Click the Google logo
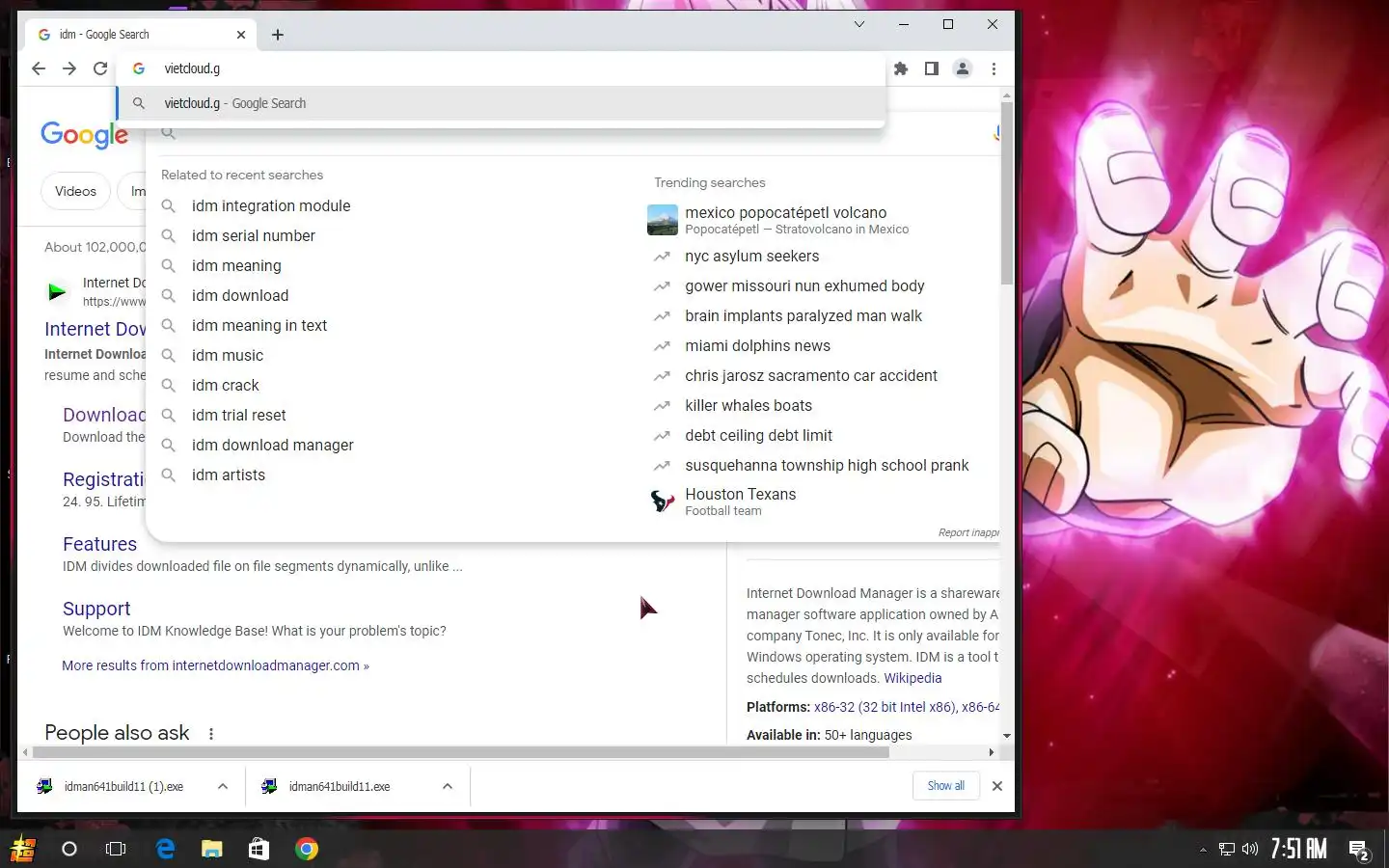Screen dimensions: 1389x868 click(84, 135)
